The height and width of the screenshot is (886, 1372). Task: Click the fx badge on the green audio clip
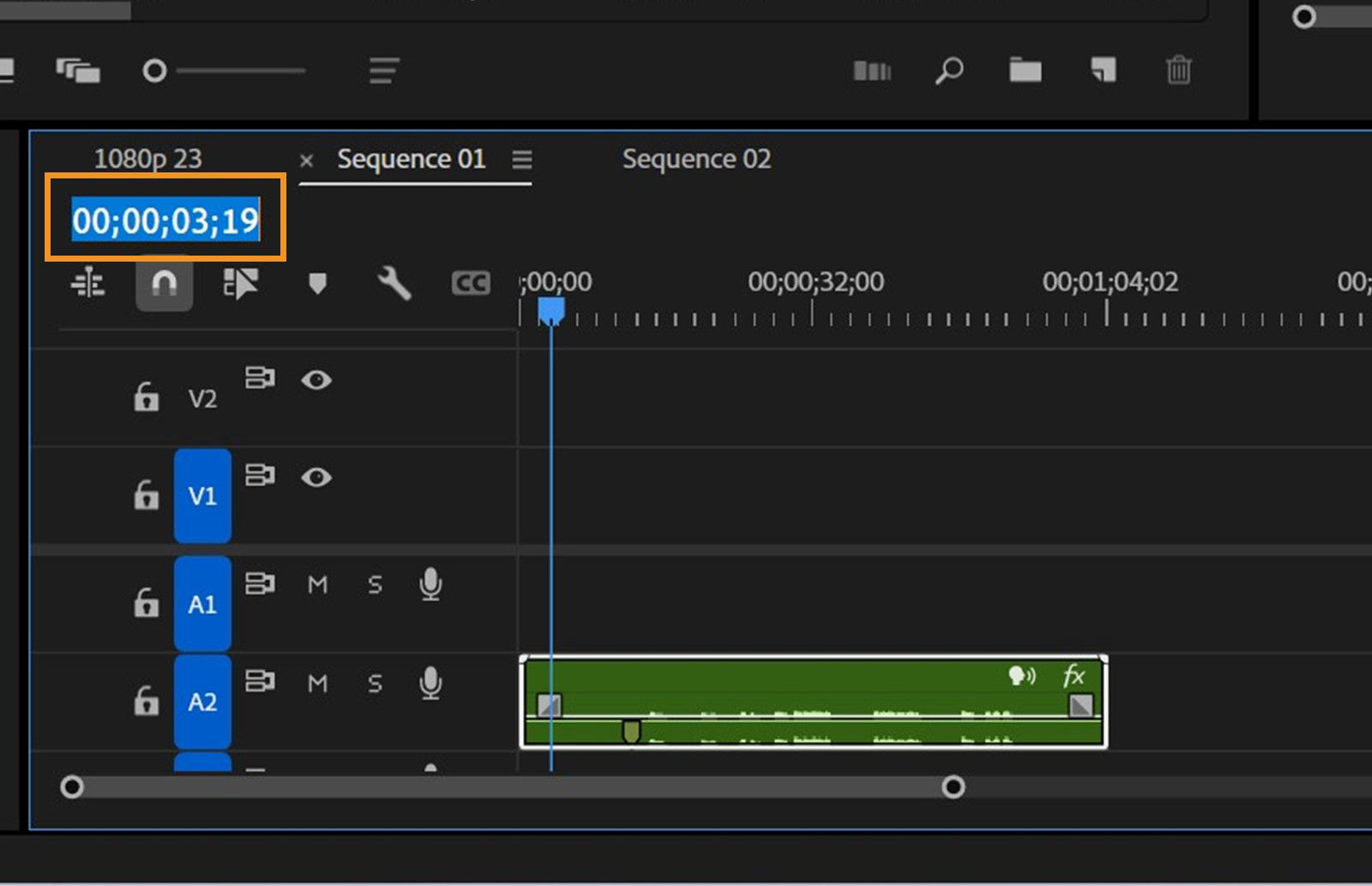(x=1075, y=677)
